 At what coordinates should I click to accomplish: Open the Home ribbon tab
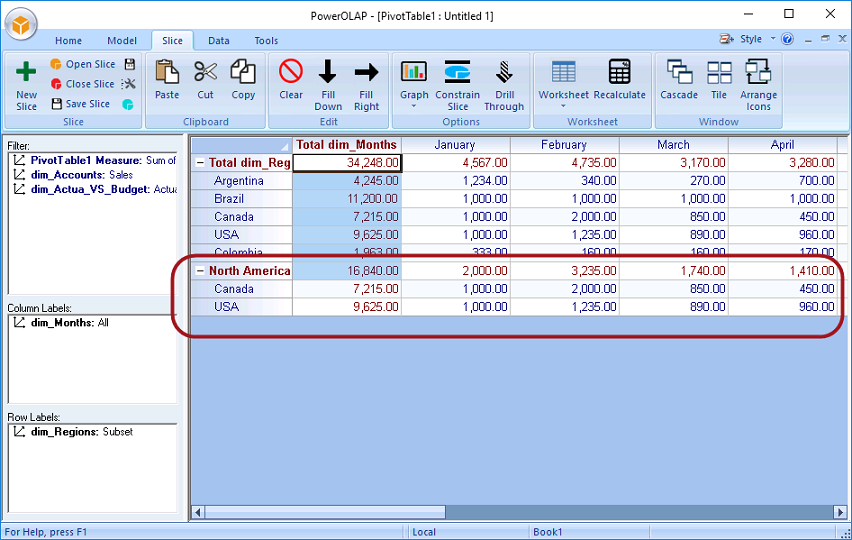tap(68, 41)
